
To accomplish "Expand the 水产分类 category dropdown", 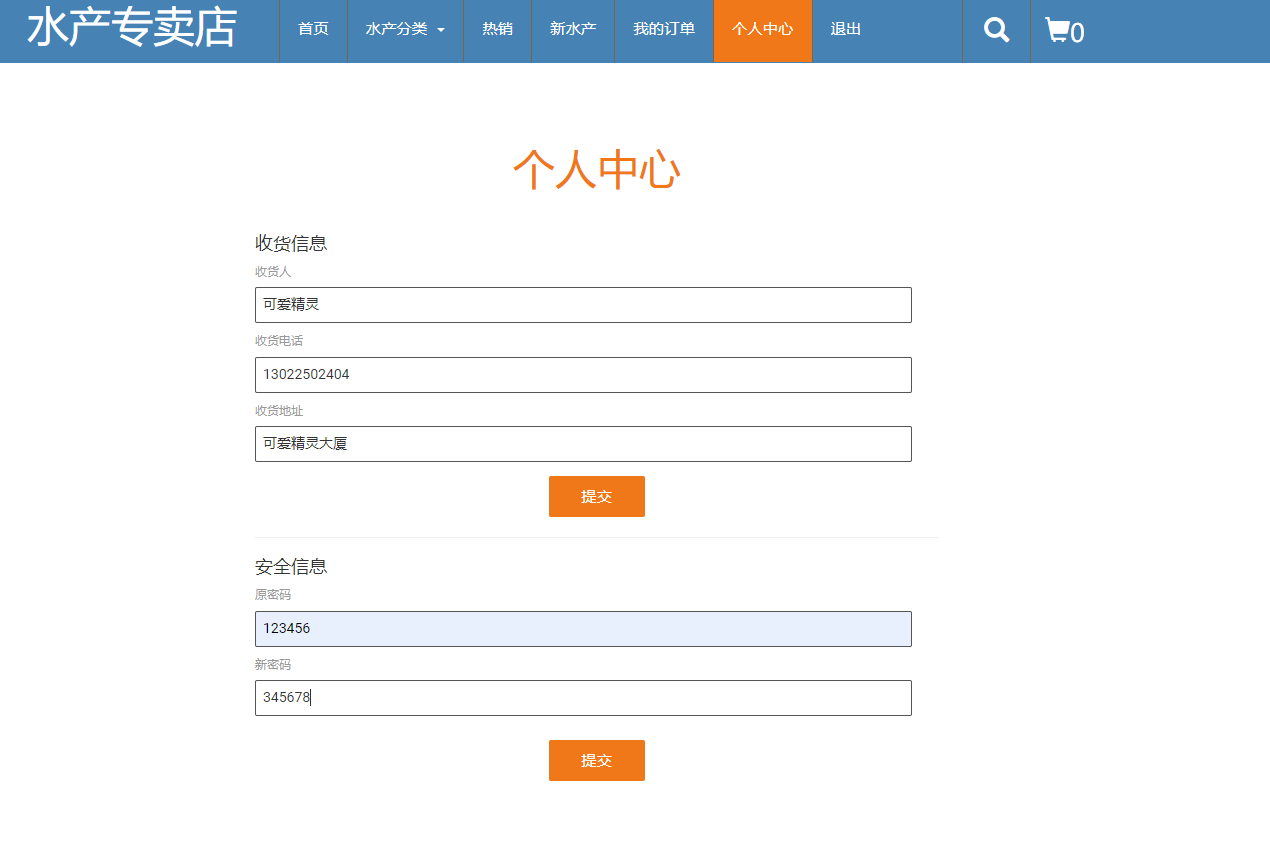I will [397, 29].
